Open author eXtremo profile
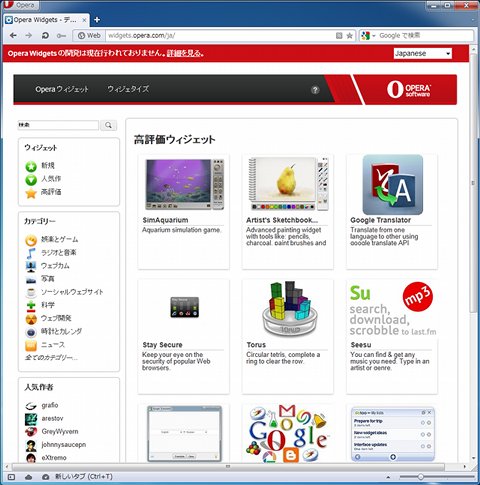The image size is (480, 485). point(54,458)
